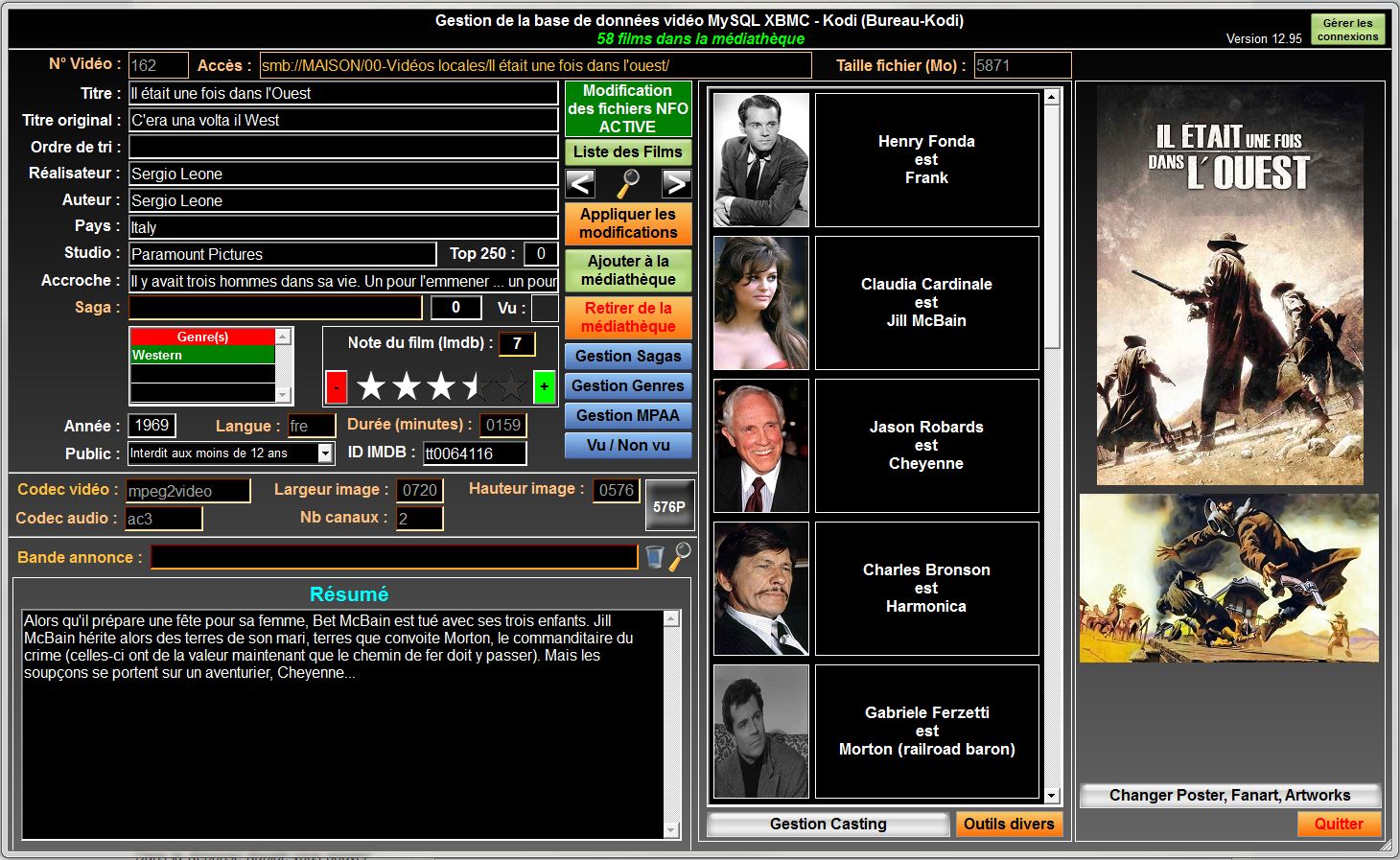The image size is (1400, 860).
Task: Click the Quitter button
Action: click(x=1339, y=824)
